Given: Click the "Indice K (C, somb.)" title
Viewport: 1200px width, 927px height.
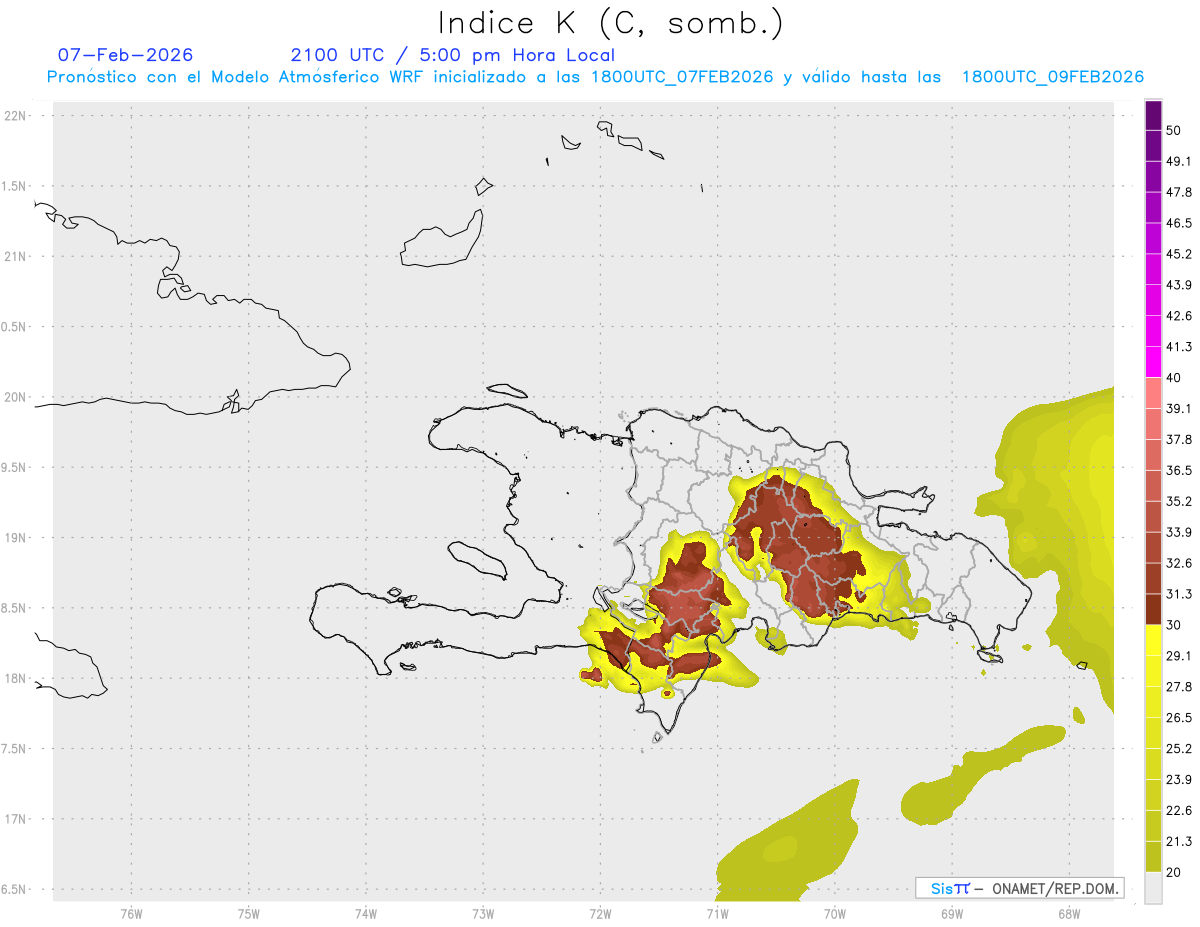Looking at the screenshot, I should [x=610, y=24].
